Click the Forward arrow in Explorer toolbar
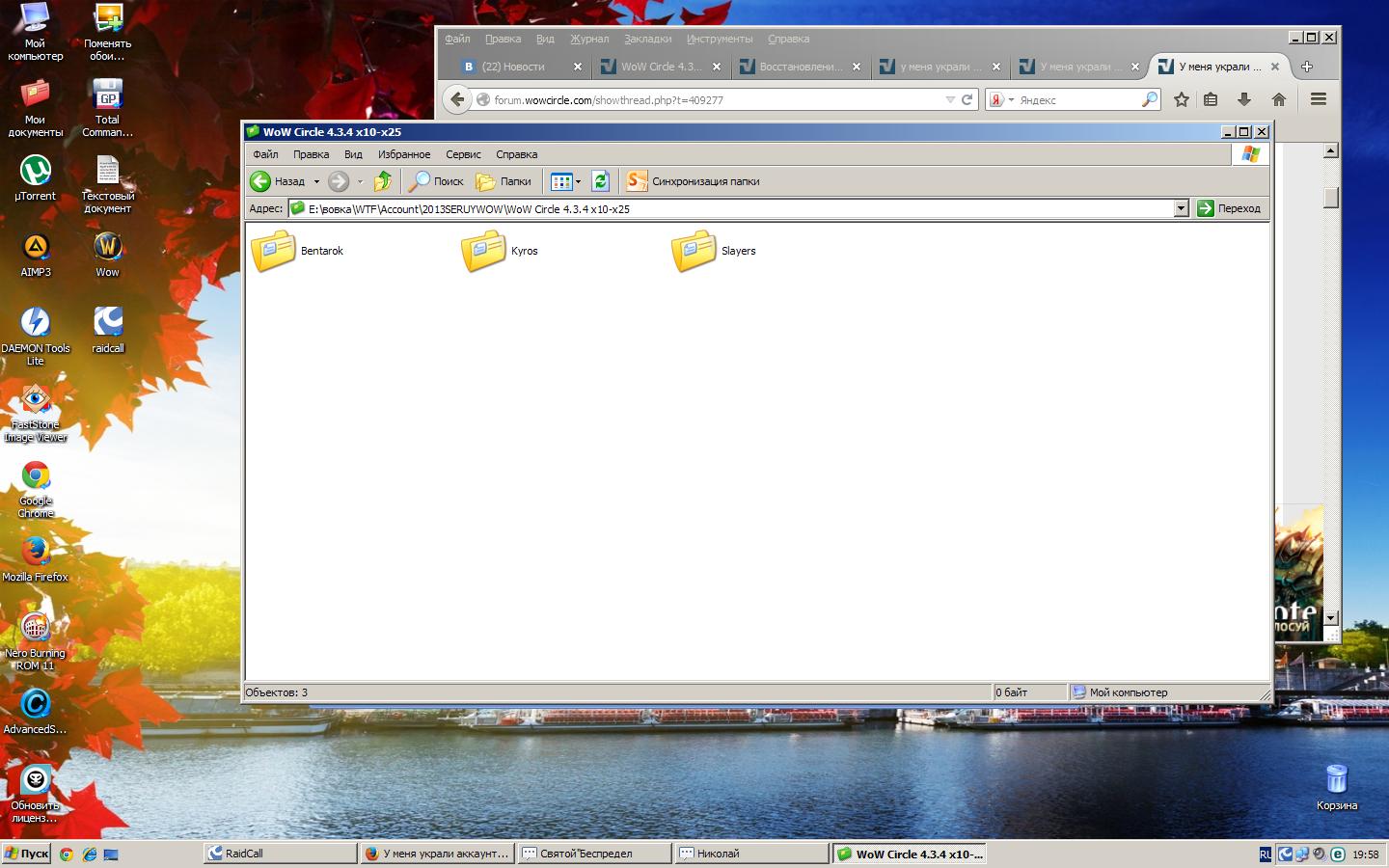The width and height of the screenshot is (1389, 868). (x=338, y=181)
